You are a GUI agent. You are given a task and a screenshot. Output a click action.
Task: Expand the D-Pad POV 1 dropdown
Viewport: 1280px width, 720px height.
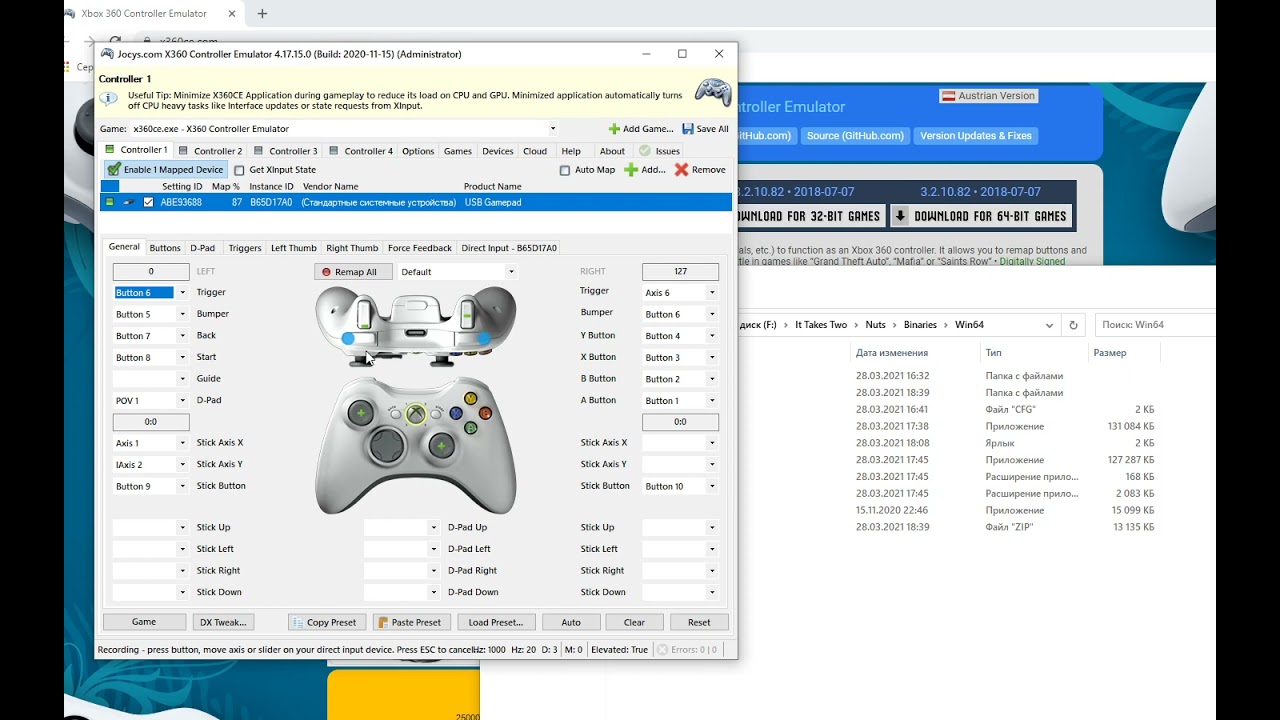(x=182, y=400)
